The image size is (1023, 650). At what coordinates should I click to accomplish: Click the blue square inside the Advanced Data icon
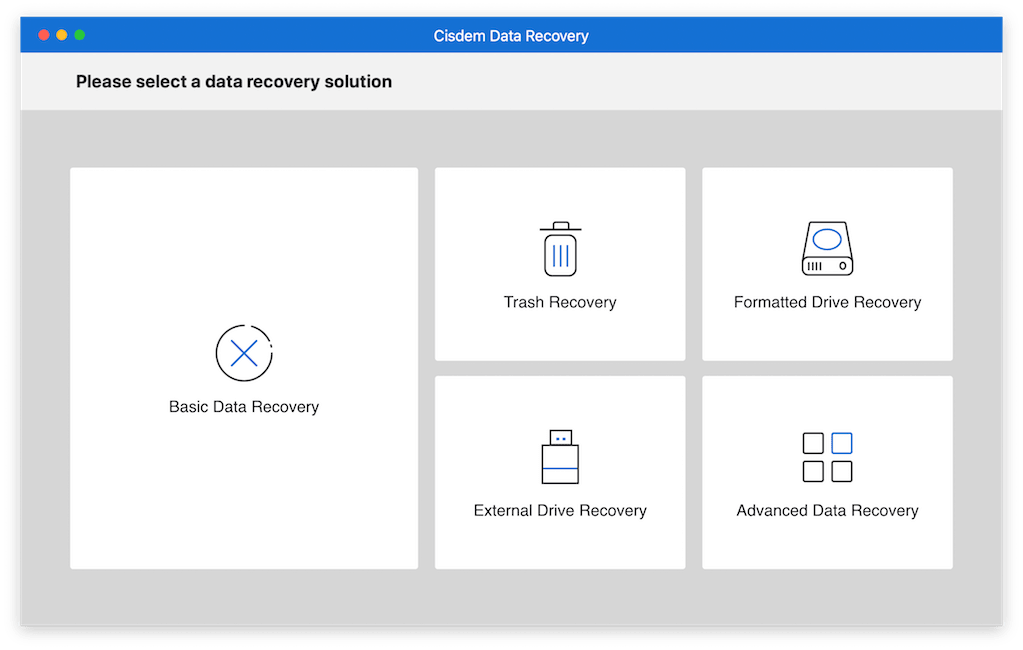point(841,441)
